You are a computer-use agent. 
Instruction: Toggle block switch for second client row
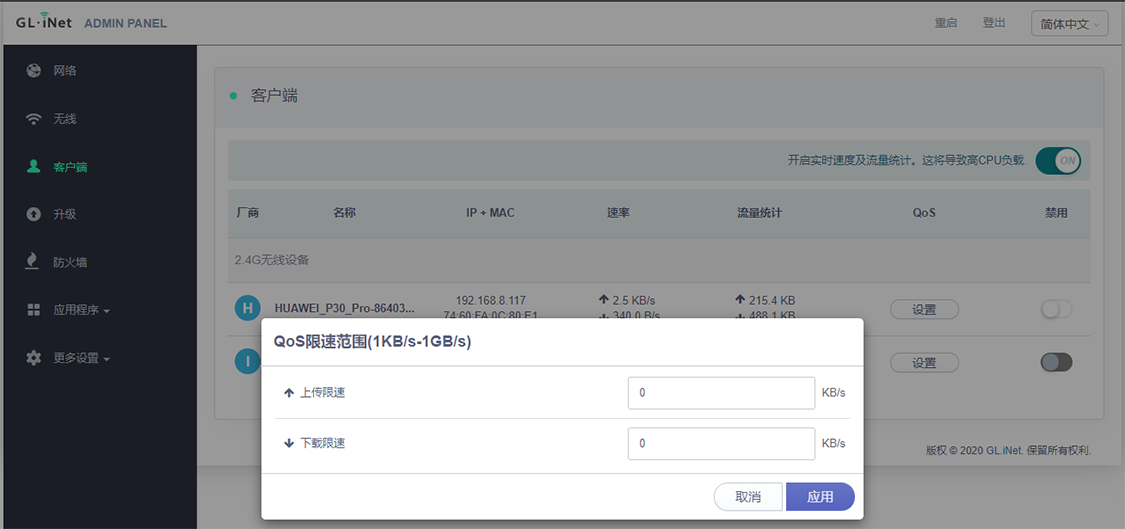1056,362
